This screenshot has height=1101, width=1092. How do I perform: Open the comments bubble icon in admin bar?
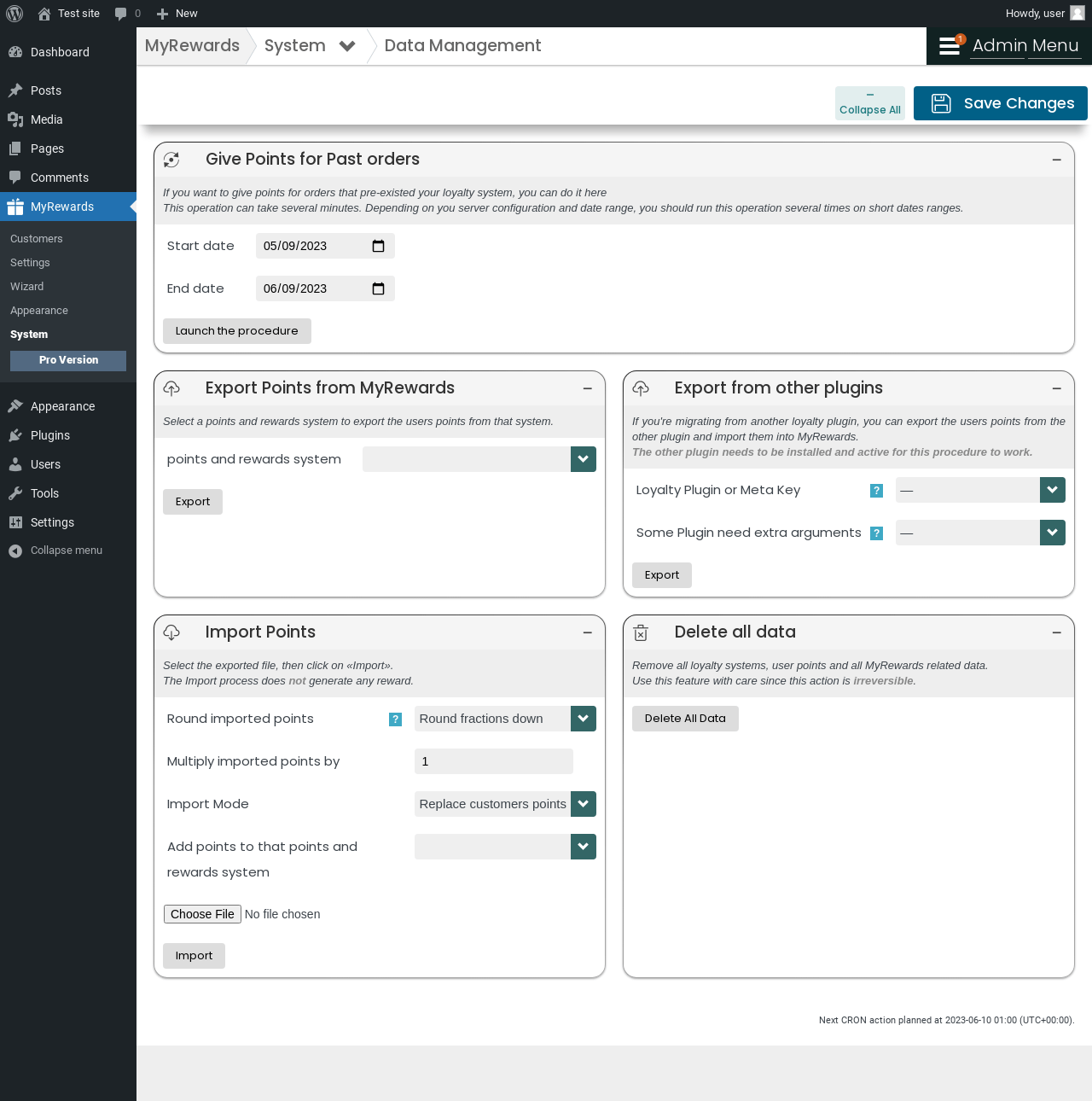[x=121, y=14]
